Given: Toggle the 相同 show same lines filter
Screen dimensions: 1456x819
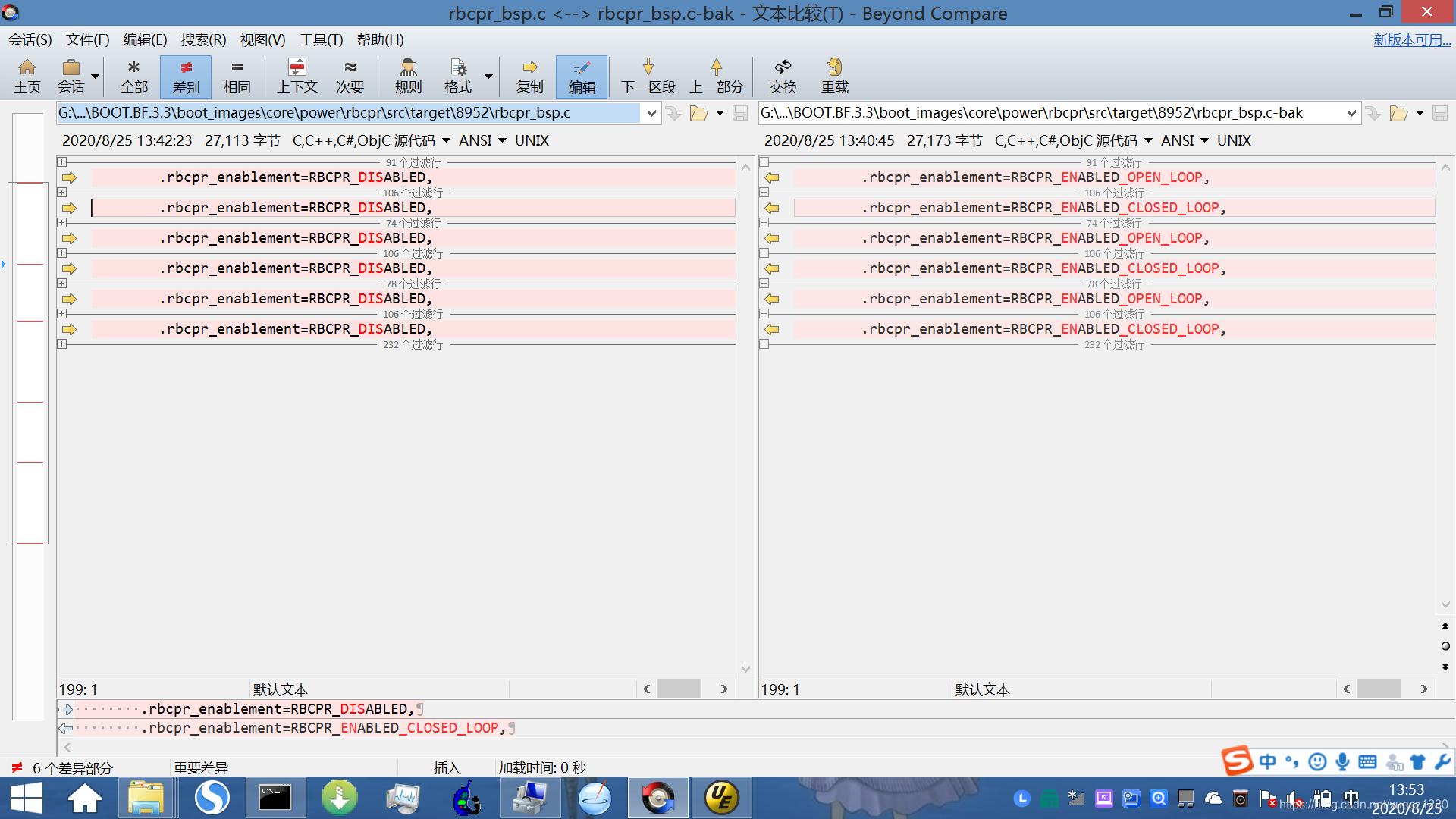Looking at the screenshot, I should 237,76.
